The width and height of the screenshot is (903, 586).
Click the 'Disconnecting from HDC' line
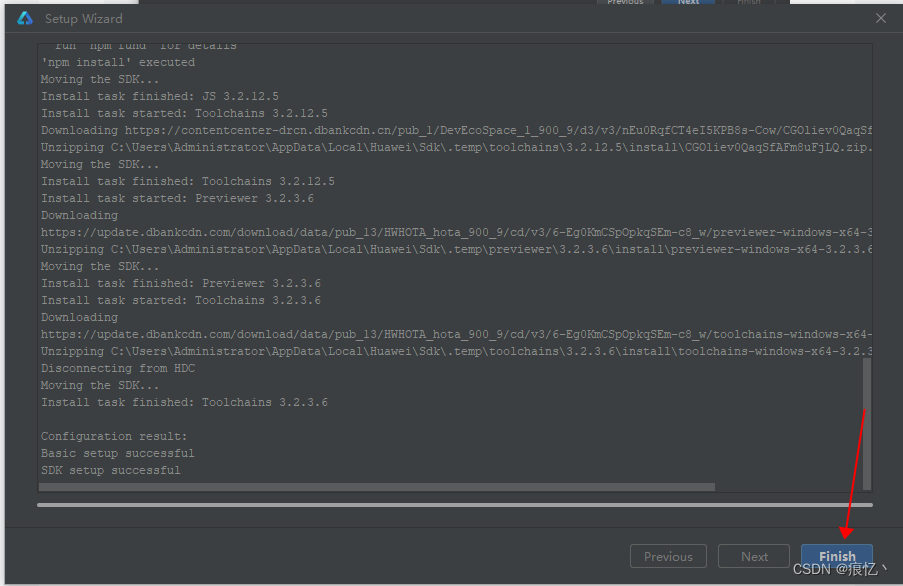tap(118, 368)
